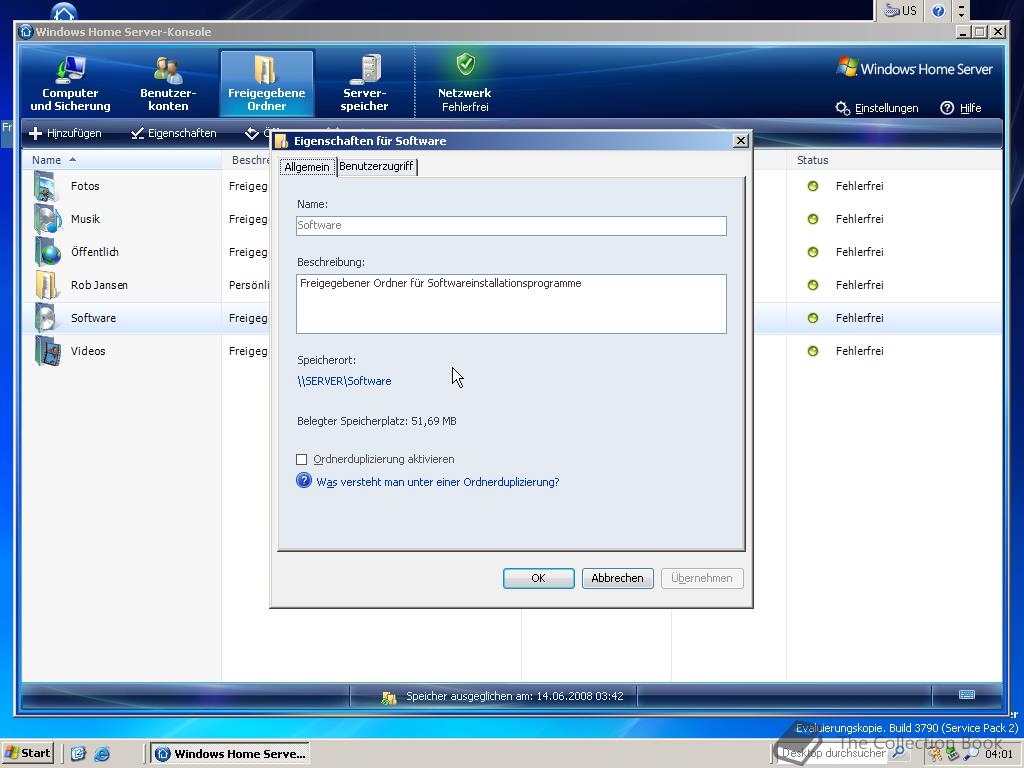
Task: Click 'Fehlerfrei' status text for Software
Action: click(x=859, y=318)
